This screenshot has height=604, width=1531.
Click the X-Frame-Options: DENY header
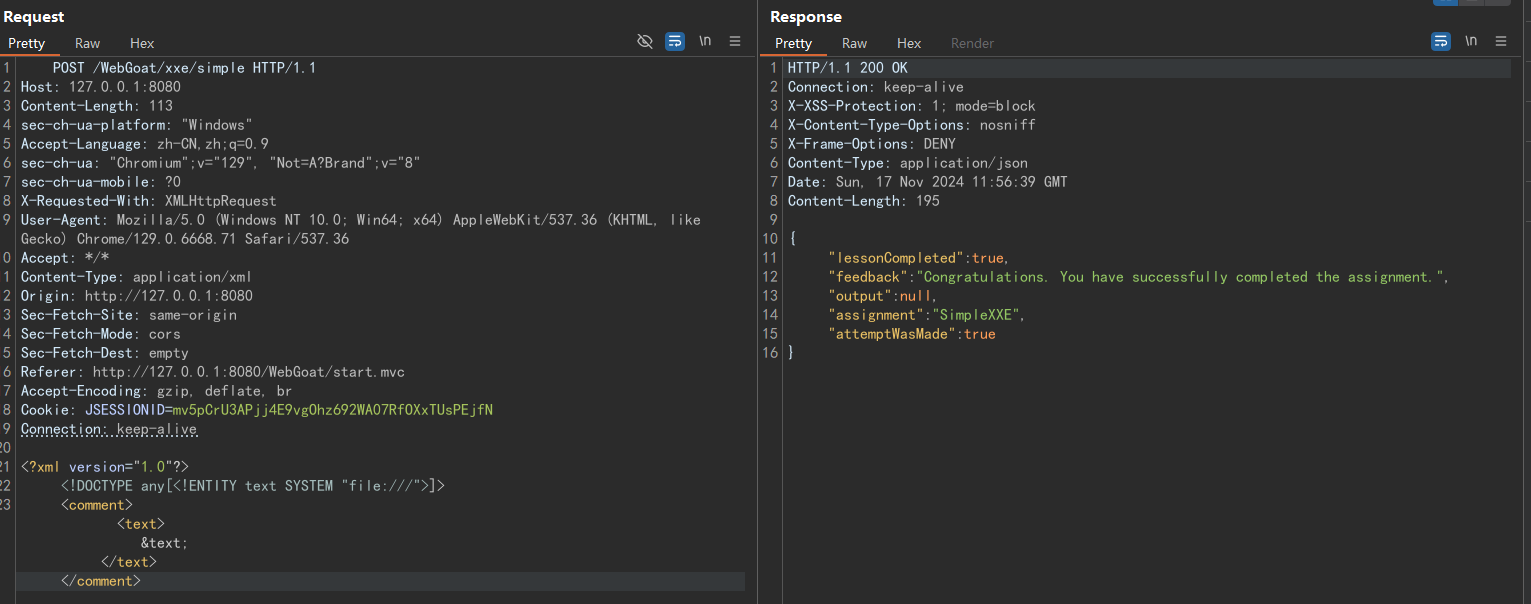(871, 144)
